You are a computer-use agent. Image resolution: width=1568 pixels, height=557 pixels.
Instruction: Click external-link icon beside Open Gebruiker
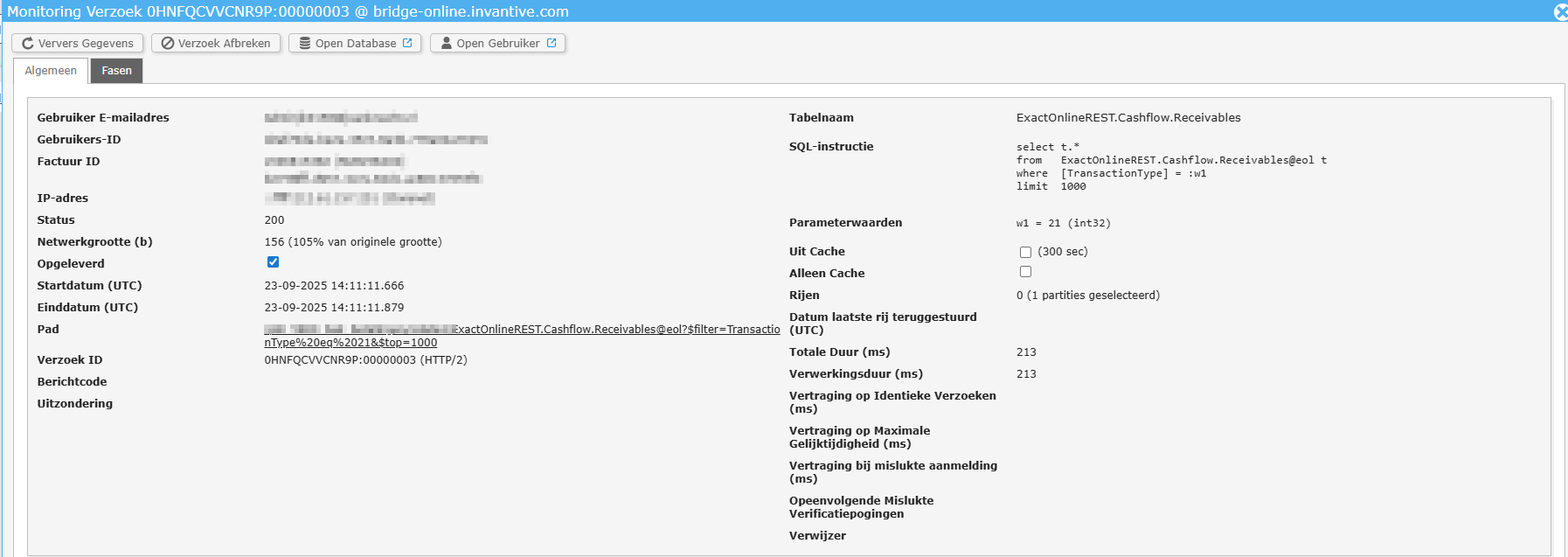point(552,43)
